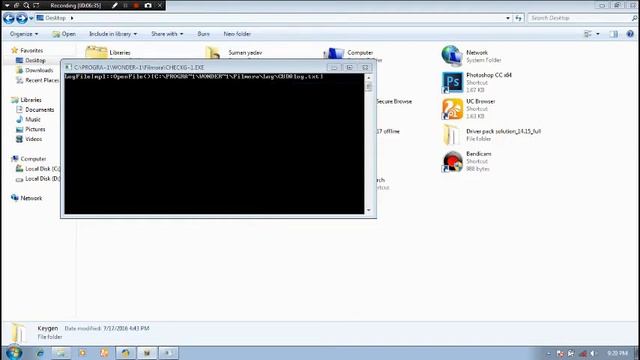The width and height of the screenshot is (640, 360).
Task: Select Libraries in the navigation pane
Action: pos(31,100)
